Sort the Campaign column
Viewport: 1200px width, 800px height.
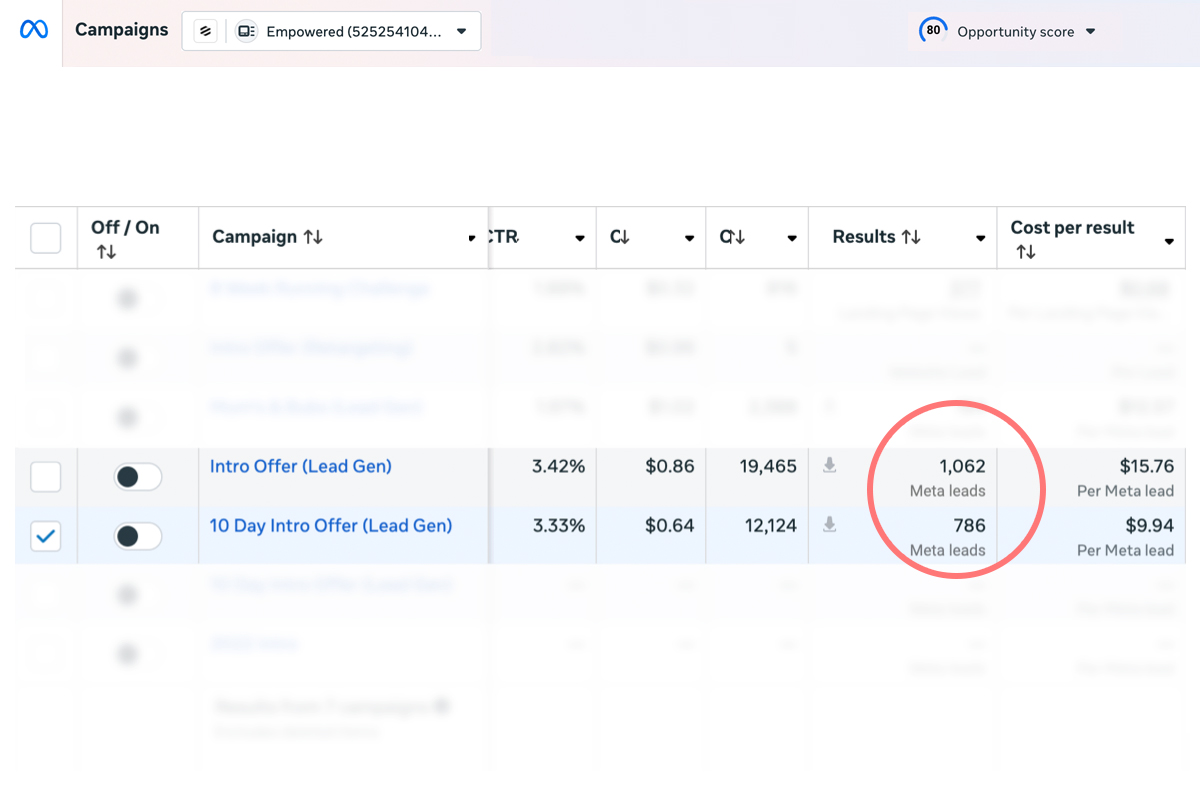311,236
